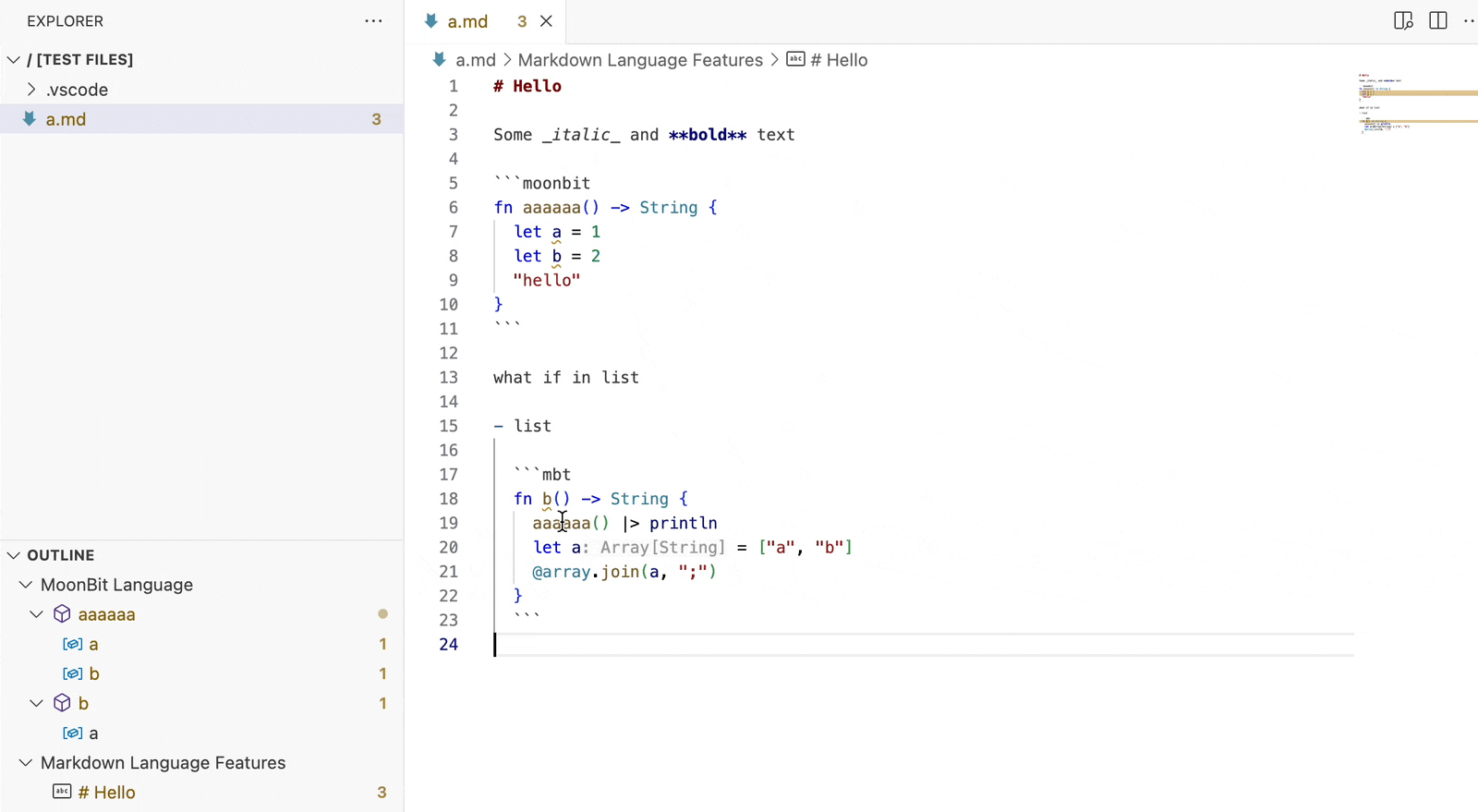Close the a.md editor tab

[x=547, y=21]
